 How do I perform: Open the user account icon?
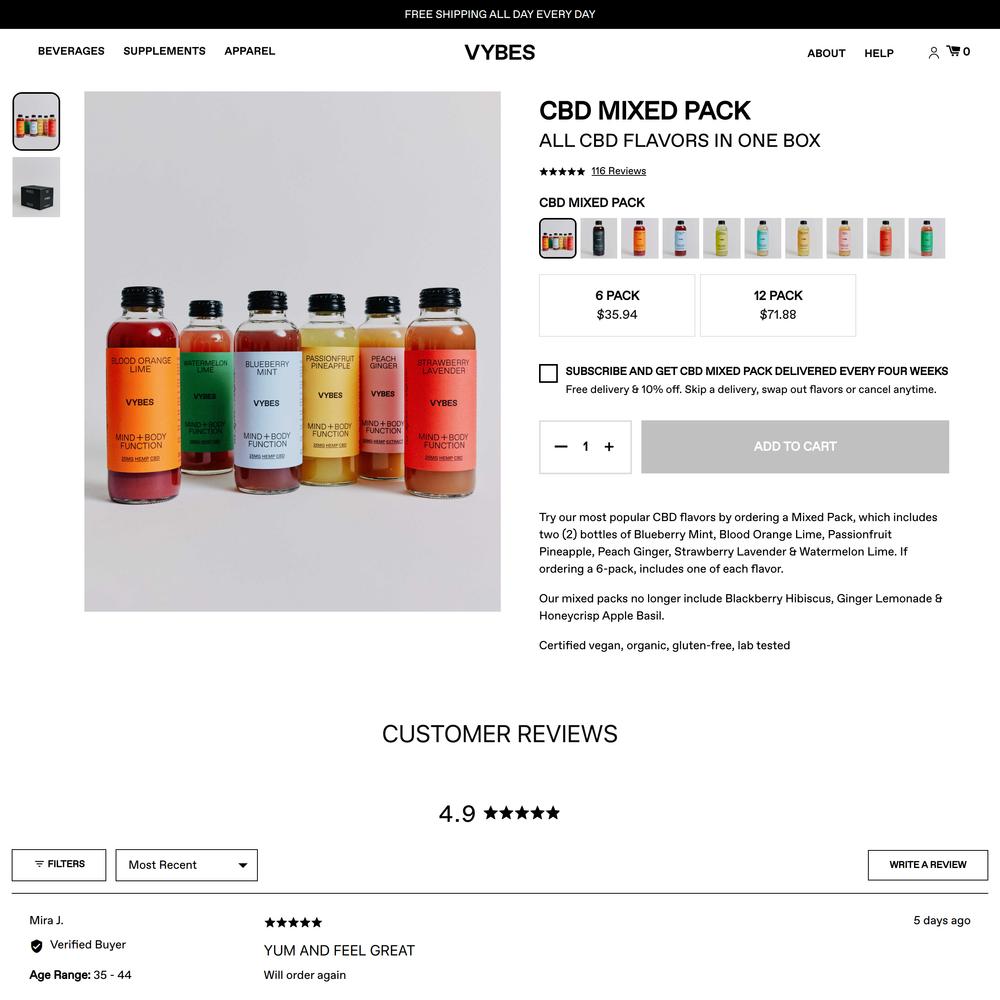click(x=933, y=52)
